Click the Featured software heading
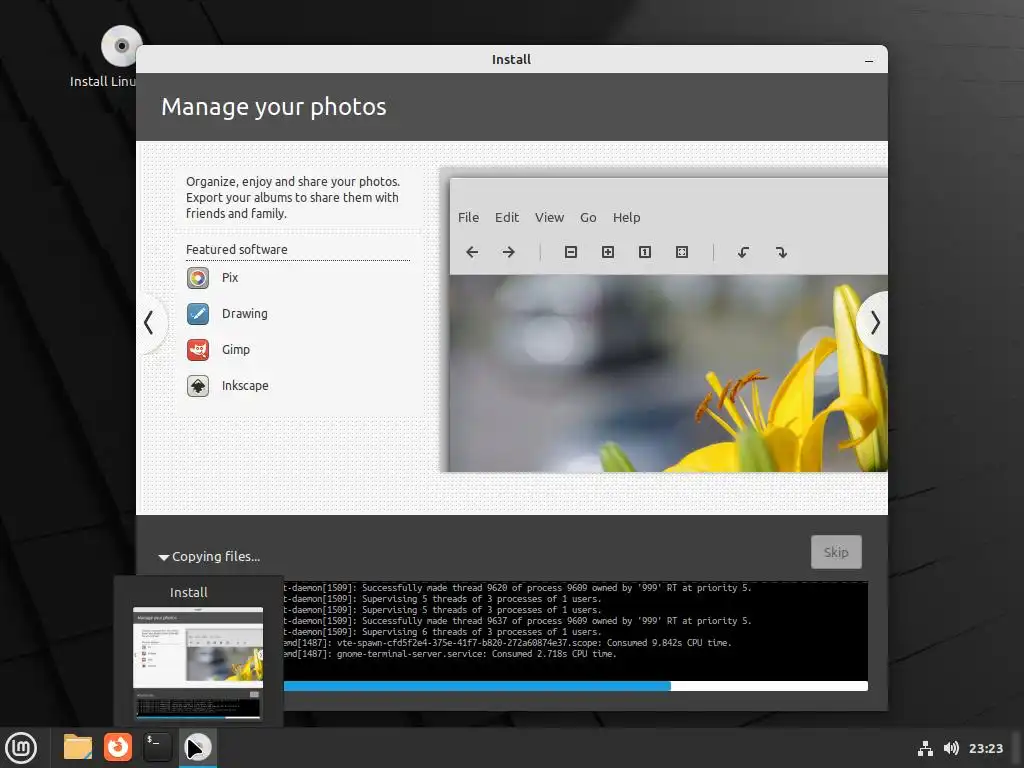The image size is (1024, 768). 236,249
